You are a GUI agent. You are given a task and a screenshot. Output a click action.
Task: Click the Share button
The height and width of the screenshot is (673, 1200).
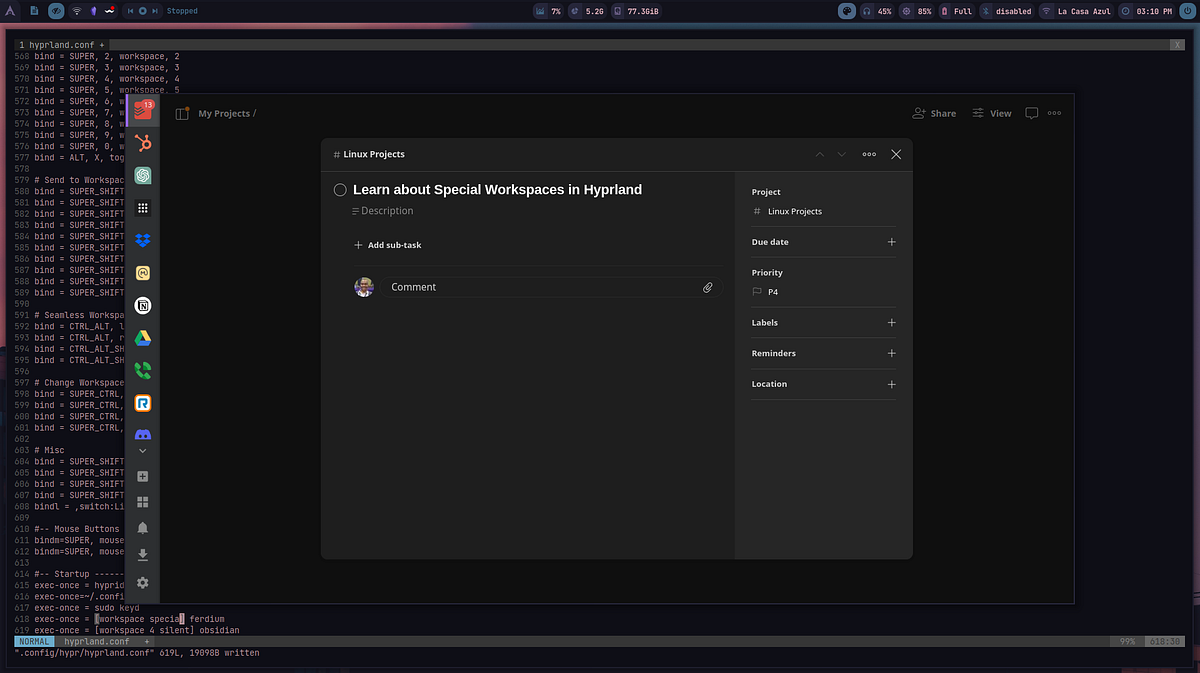[934, 113]
